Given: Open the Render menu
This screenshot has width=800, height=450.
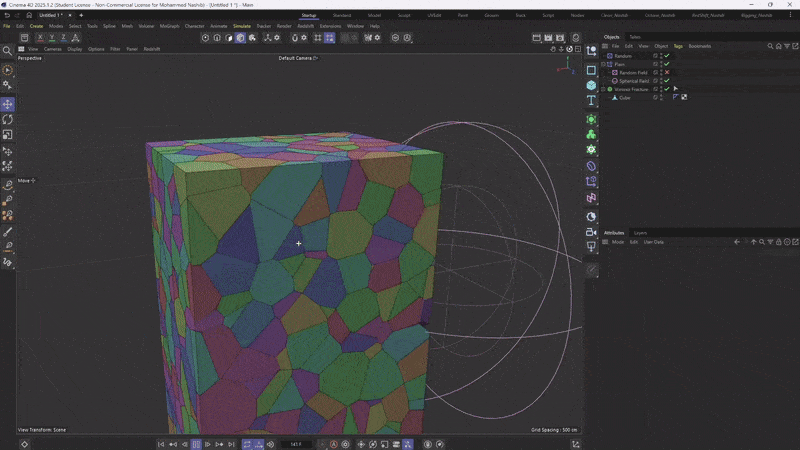Looking at the screenshot, I should point(284,26).
